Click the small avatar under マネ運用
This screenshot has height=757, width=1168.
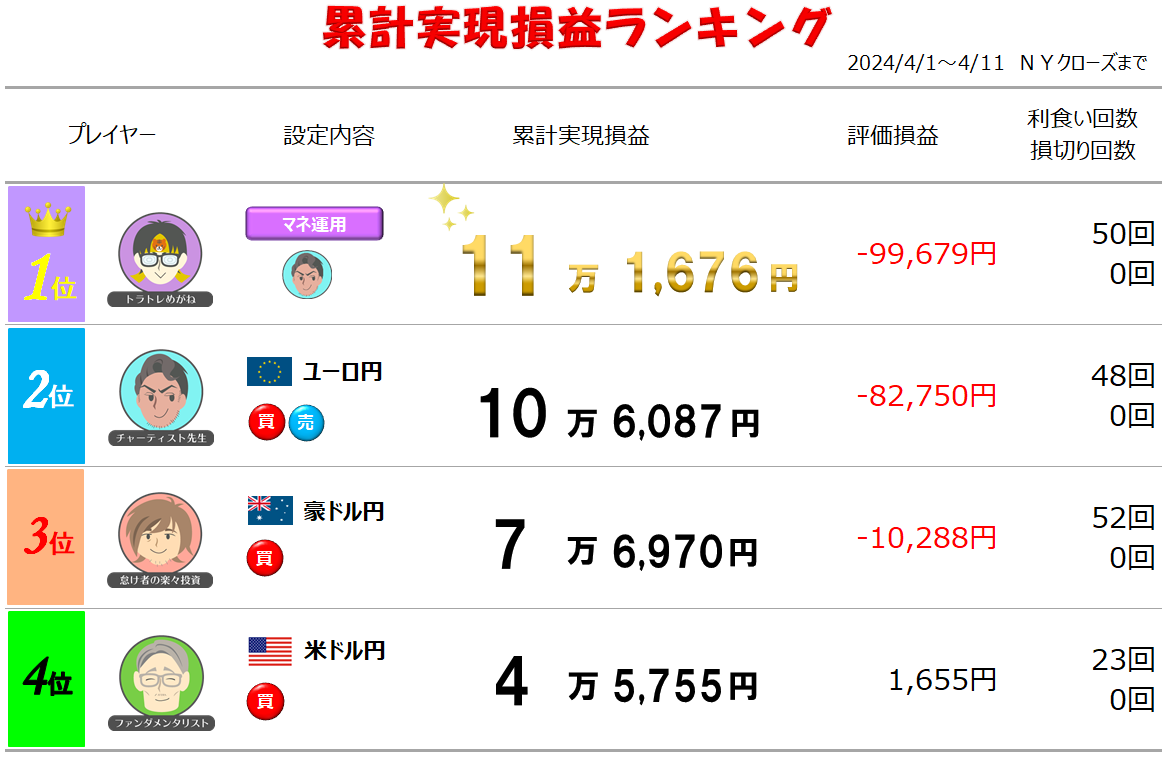point(307,273)
